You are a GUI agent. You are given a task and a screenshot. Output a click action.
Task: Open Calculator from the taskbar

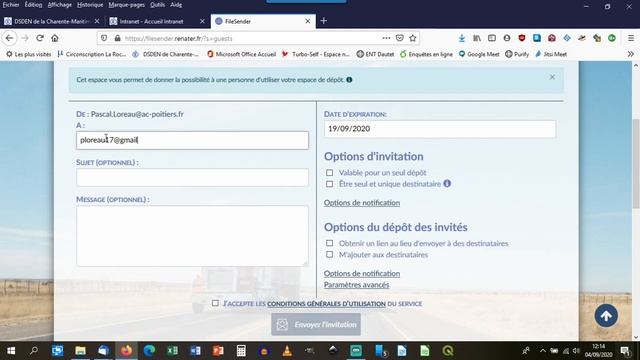pyautogui.click(x=241, y=351)
